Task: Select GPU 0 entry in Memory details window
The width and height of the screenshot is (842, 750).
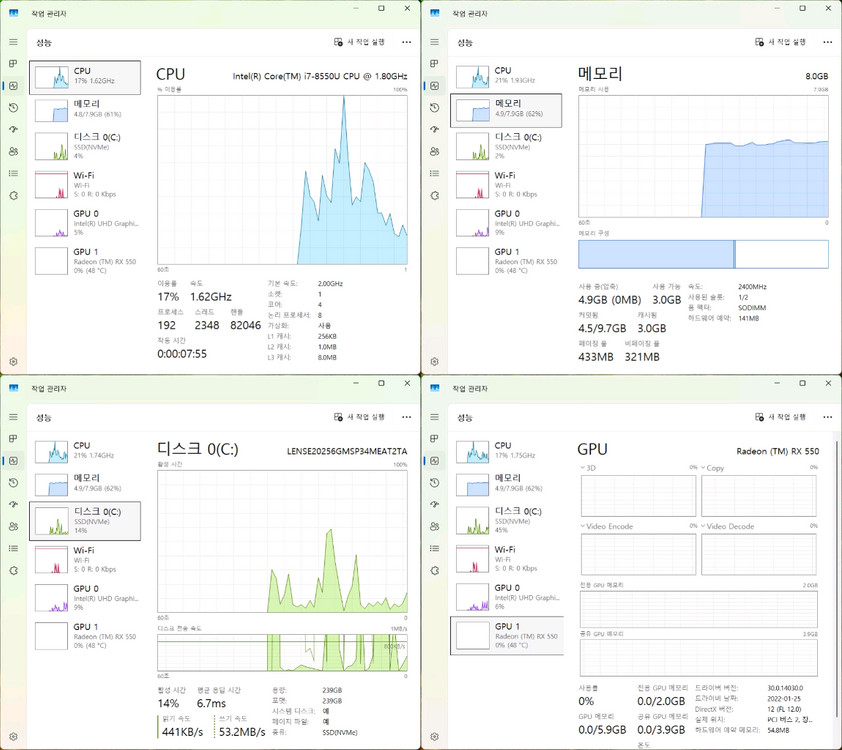Action: (506, 223)
